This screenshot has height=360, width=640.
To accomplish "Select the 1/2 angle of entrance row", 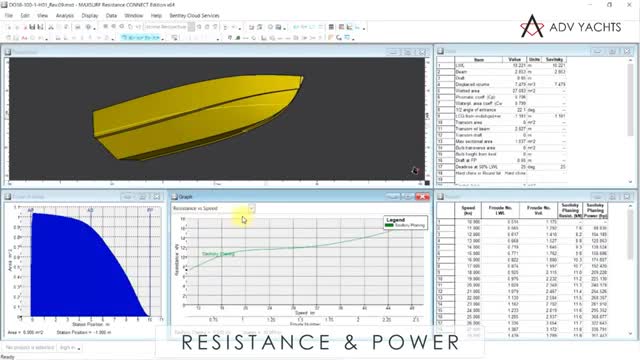I will coord(502,110).
